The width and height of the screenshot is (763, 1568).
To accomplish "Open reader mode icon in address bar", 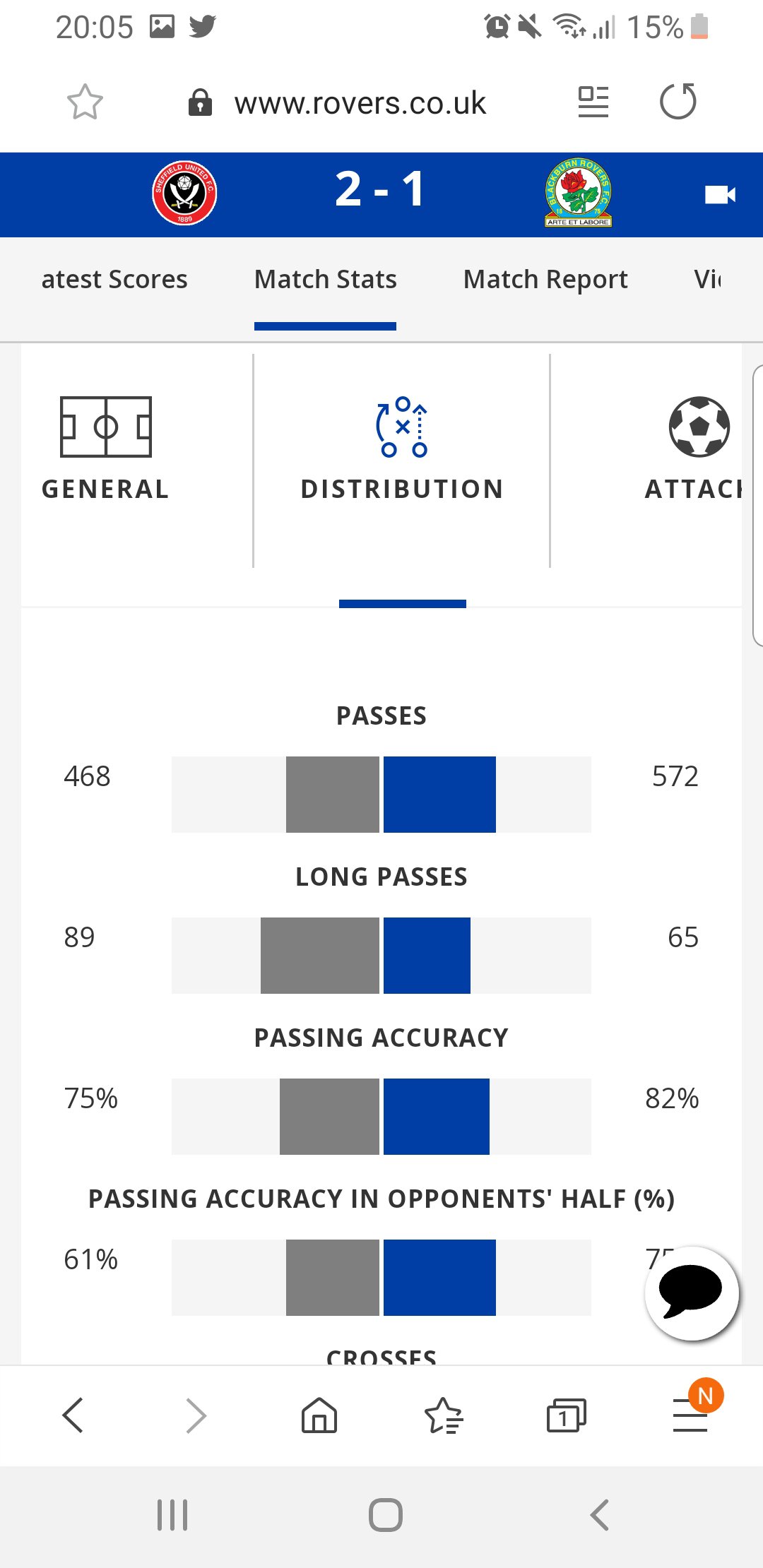I will point(593,102).
